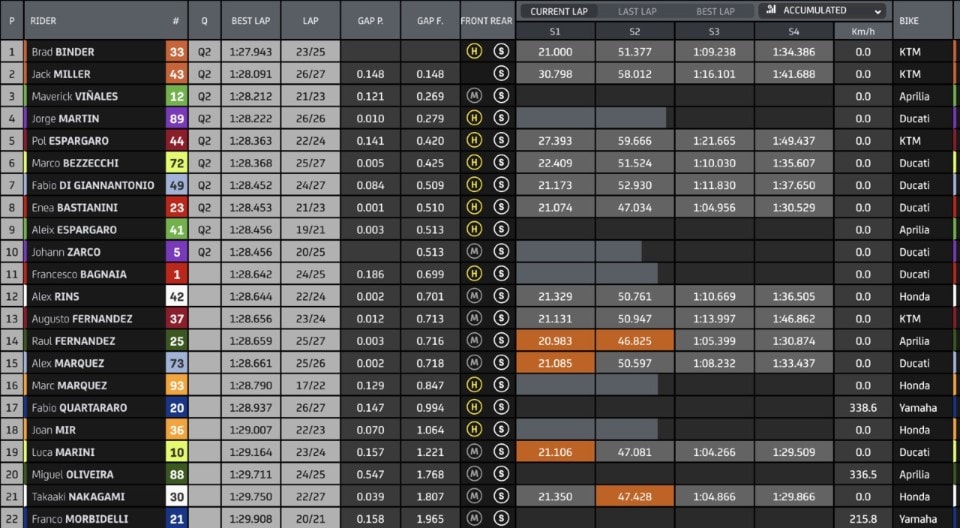The width and height of the screenshot is (960, 528).
Task: Click Enea Bastianini's hard front tyre icon
Action: coord(474,207)
